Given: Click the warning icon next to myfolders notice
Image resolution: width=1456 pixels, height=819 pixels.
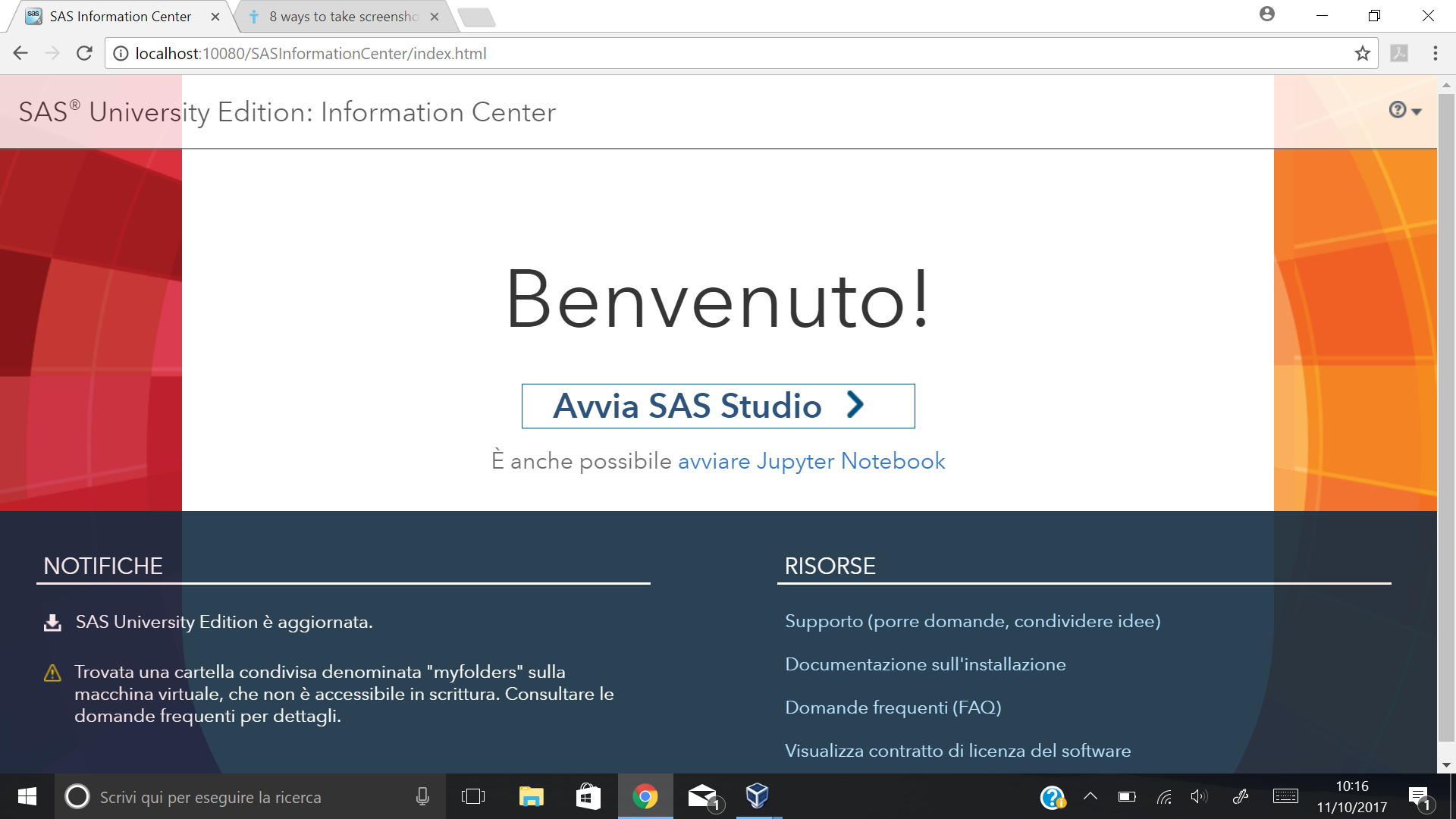Looking at the screenshot, I should tap(52, 673).
